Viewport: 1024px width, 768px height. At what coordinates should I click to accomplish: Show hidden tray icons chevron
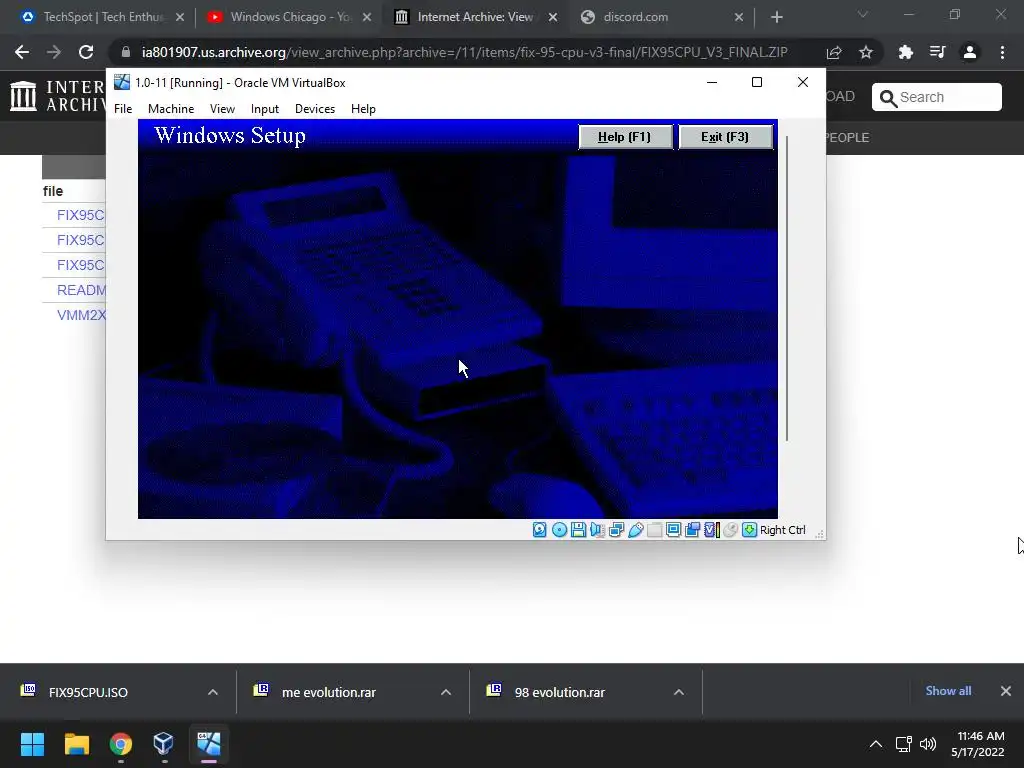point(876,744)
